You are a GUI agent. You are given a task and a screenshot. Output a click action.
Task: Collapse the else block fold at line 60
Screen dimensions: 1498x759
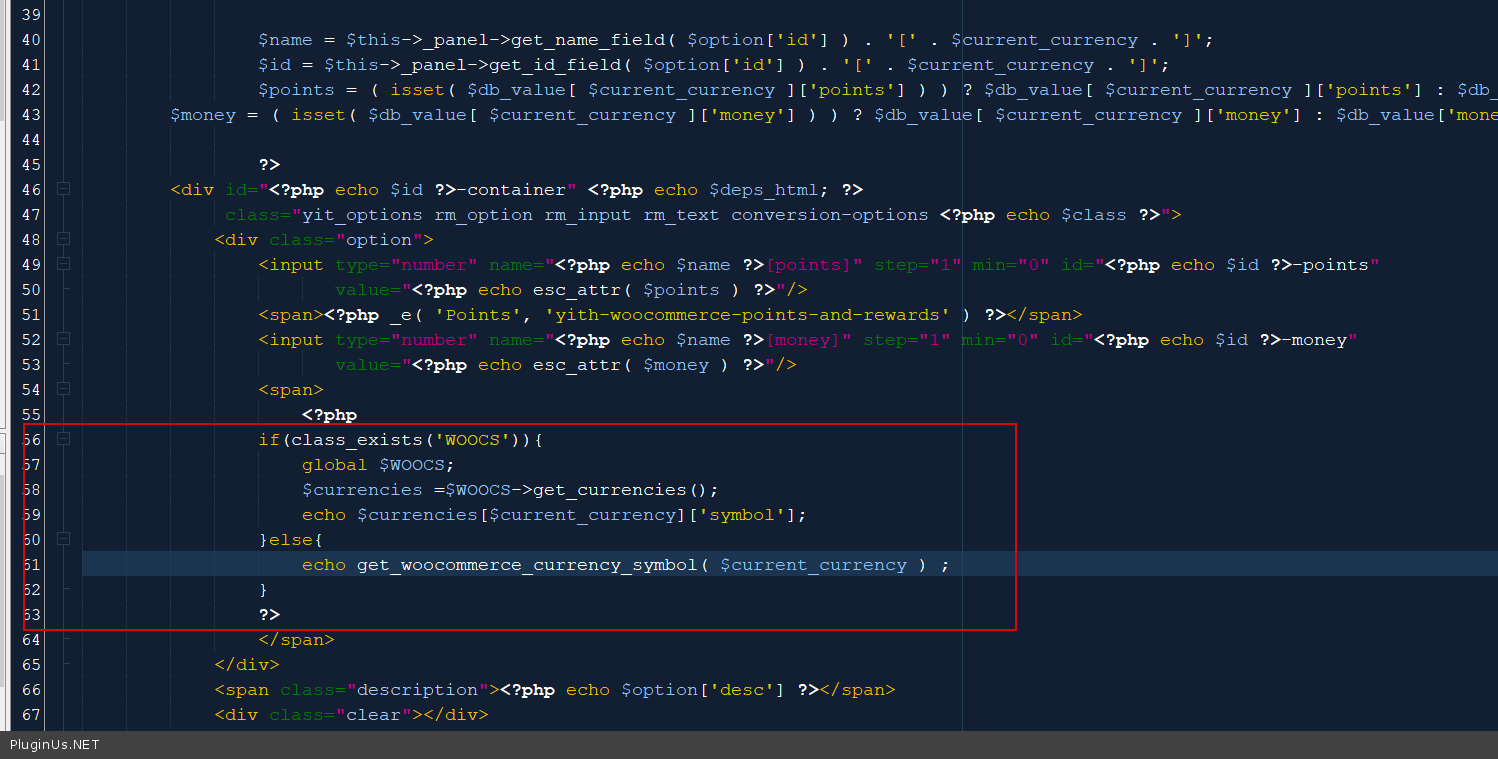click(x=63, y=539)
